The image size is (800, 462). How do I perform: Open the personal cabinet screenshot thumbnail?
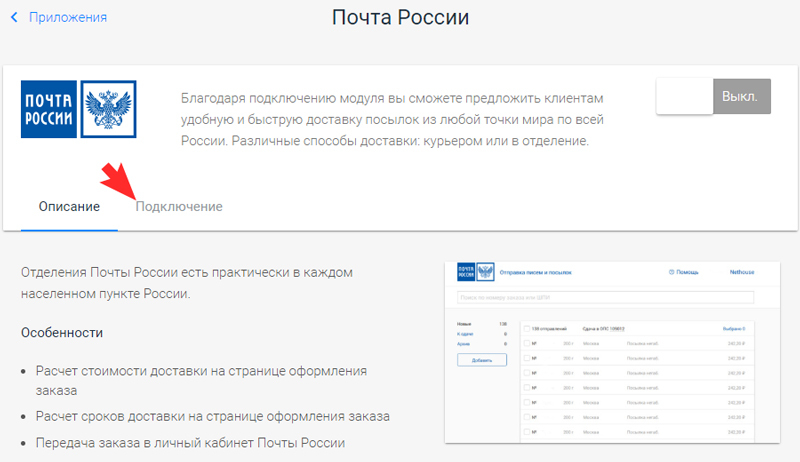tap(612, 352)
